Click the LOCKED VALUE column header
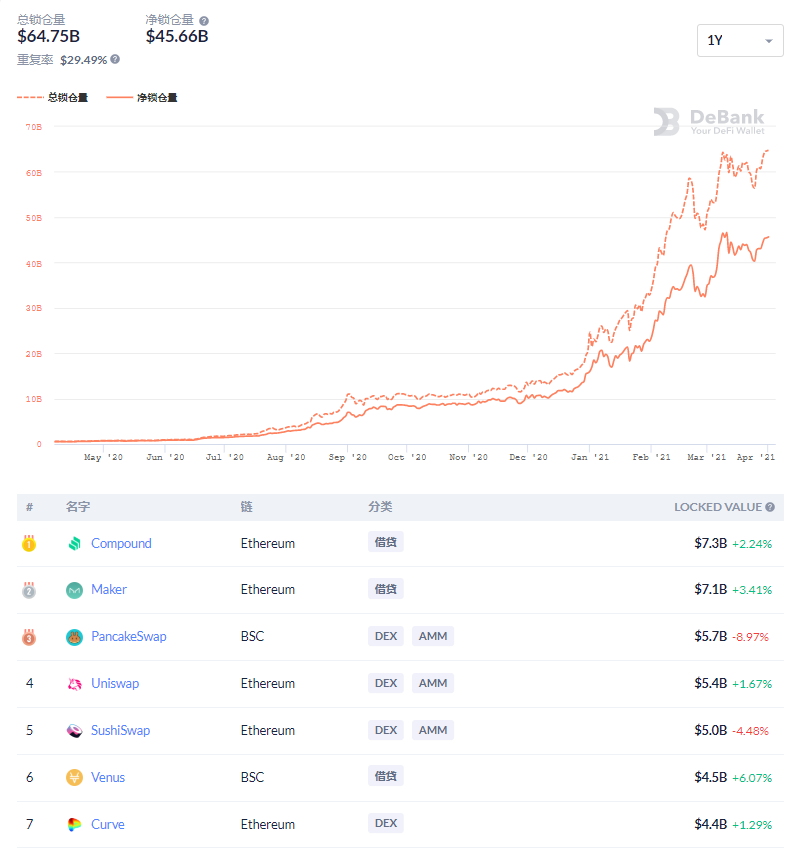Image resolution: width=795 pixels, height=849 pixels. coord(718,507)
